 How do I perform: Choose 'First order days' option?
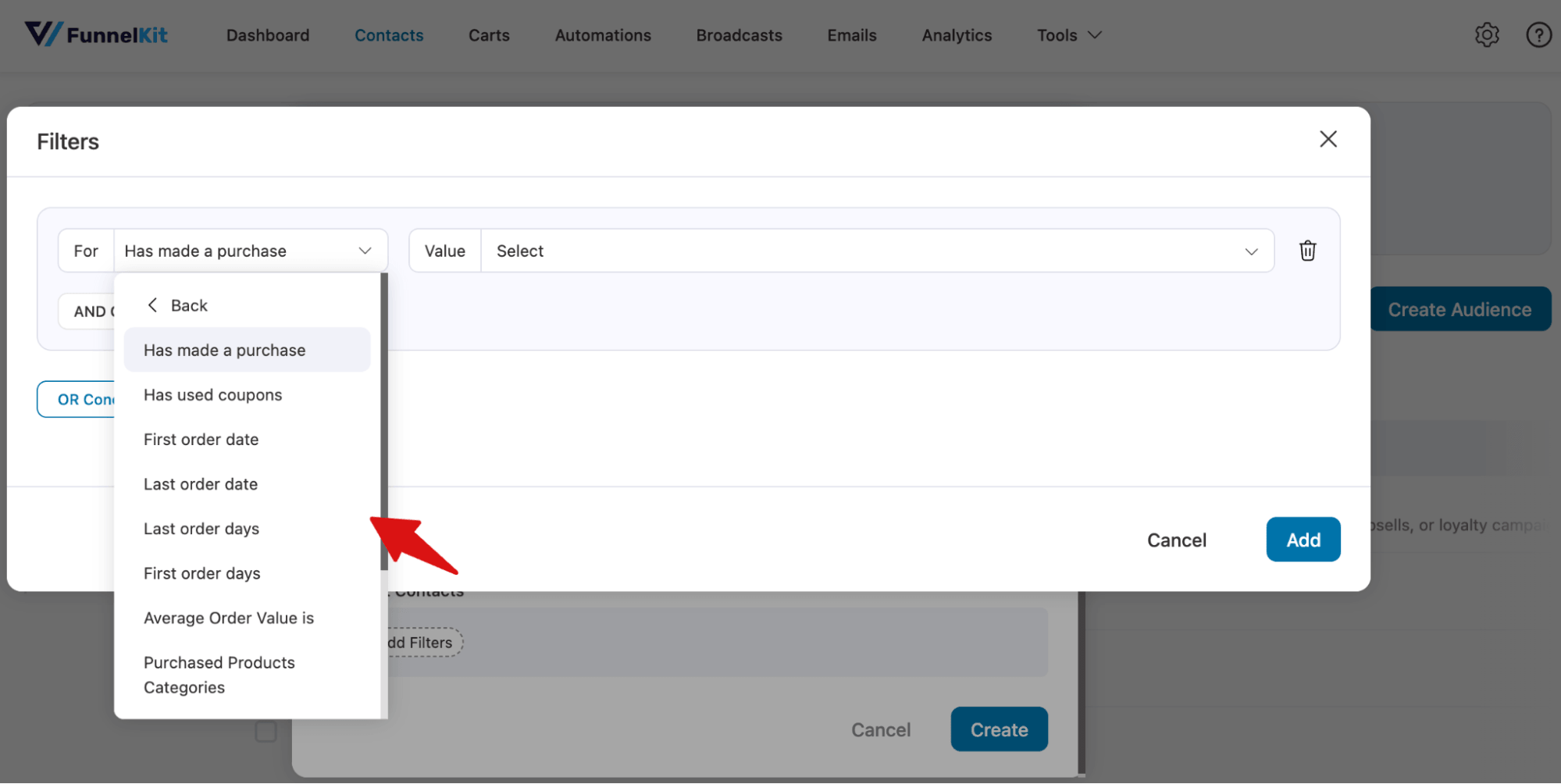[247, 573]
